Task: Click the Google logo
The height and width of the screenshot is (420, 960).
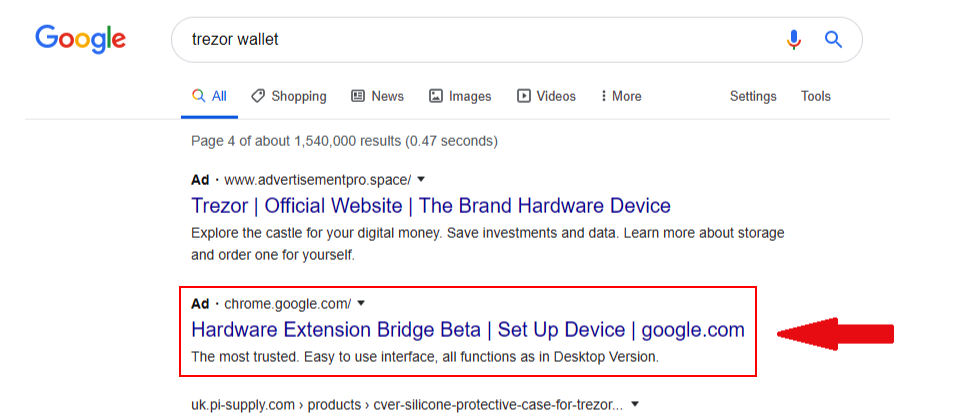Action: coord(80,39)
